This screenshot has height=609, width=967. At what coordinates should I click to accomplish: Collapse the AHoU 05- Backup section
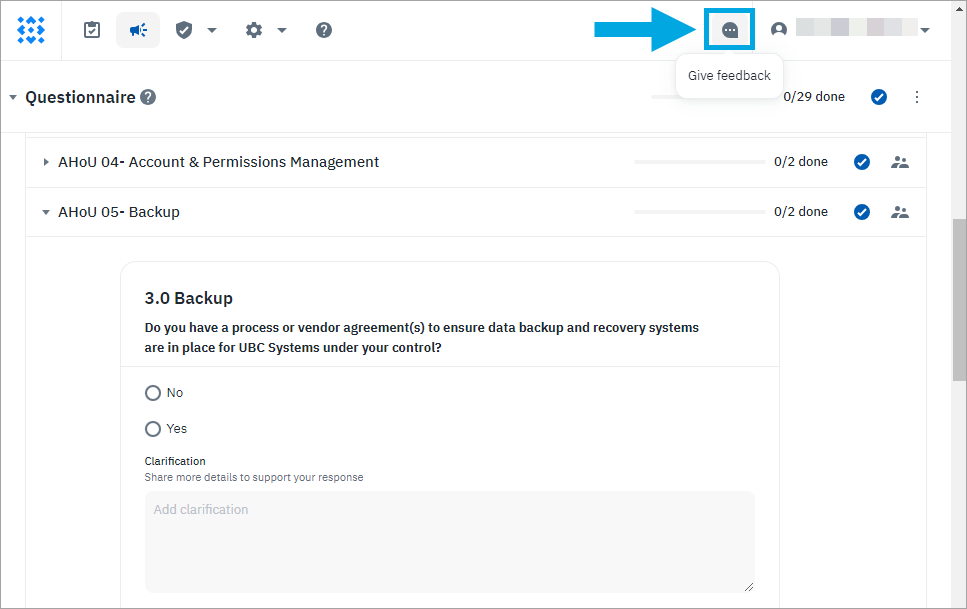(46, 212)
